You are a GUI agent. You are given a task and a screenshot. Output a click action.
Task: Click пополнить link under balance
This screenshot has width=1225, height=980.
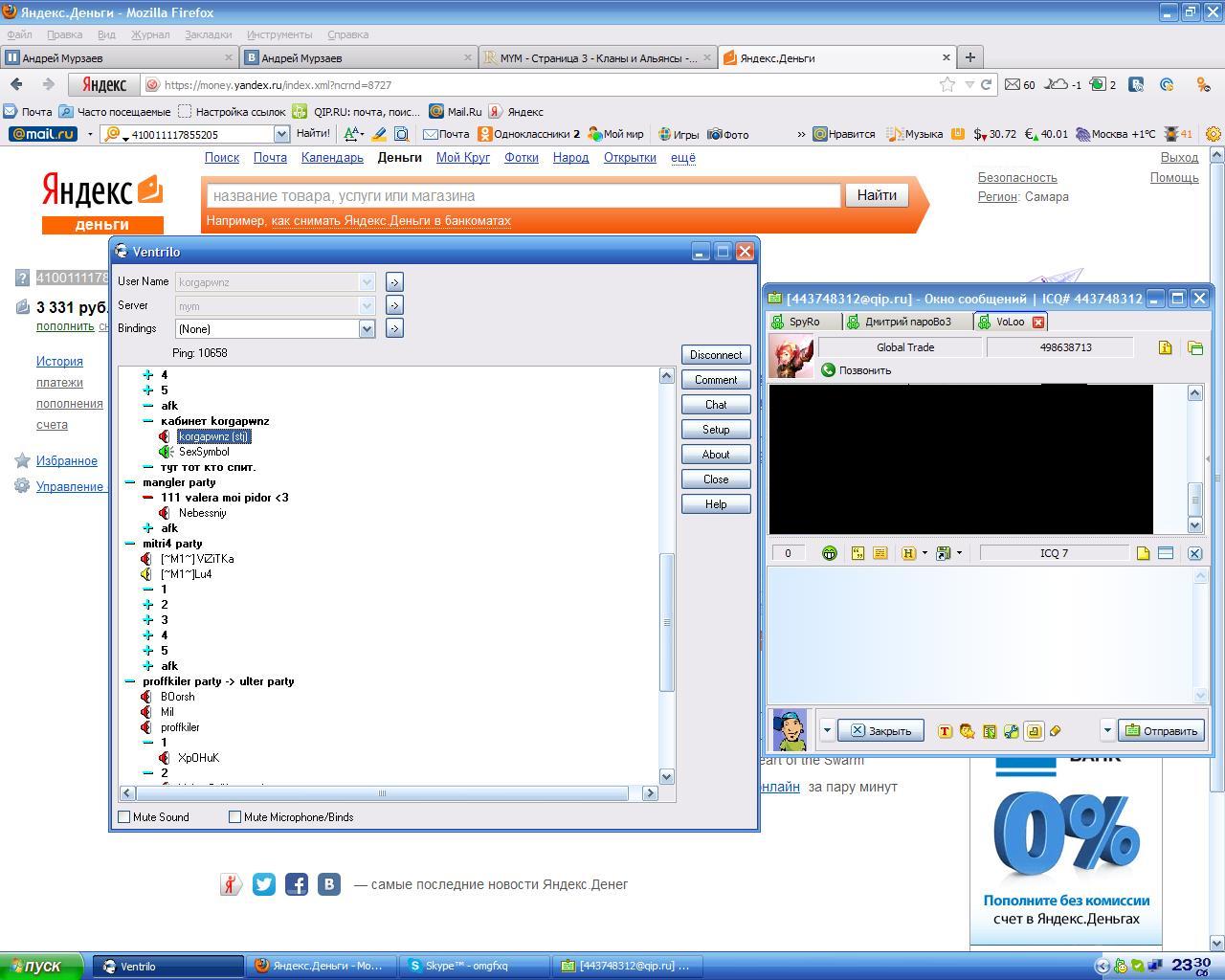point(65,325)
